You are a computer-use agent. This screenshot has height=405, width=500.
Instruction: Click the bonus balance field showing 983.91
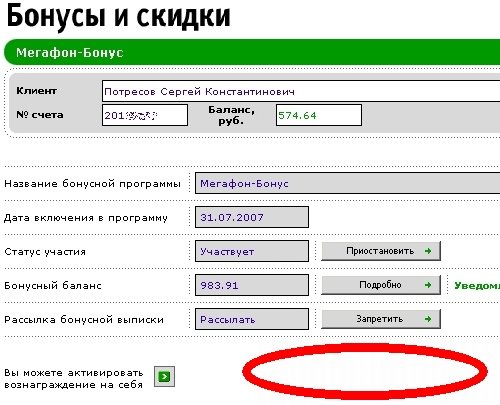(x=252, y=285)
